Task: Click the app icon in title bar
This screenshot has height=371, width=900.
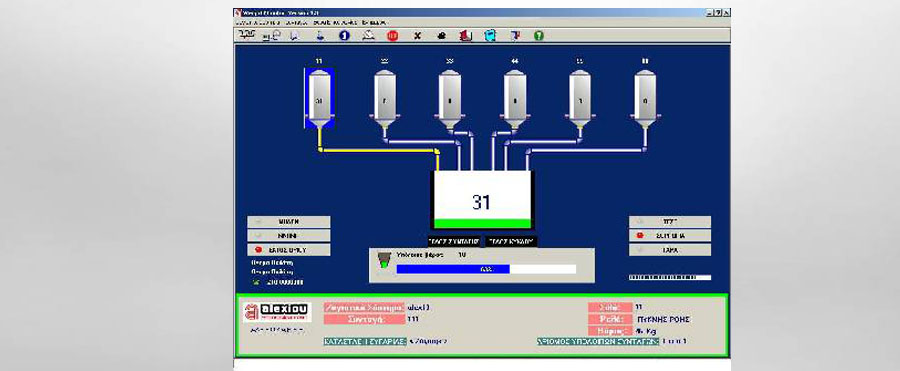Action: (239, 13)
